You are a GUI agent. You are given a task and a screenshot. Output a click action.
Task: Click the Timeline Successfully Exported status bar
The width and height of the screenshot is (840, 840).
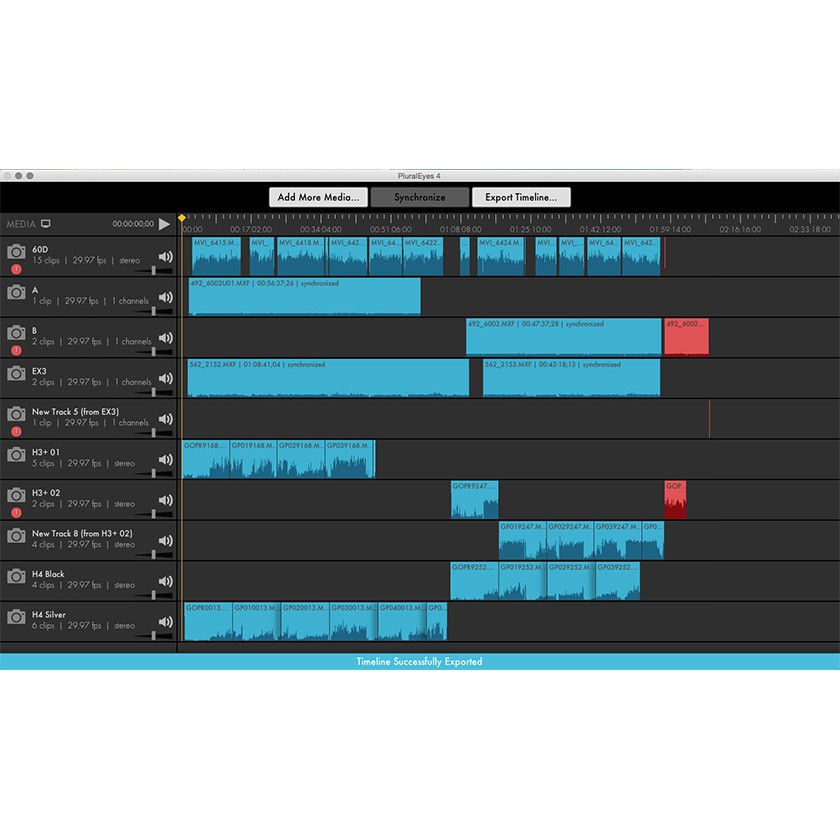pyautogui.click(x=420, y=662)
